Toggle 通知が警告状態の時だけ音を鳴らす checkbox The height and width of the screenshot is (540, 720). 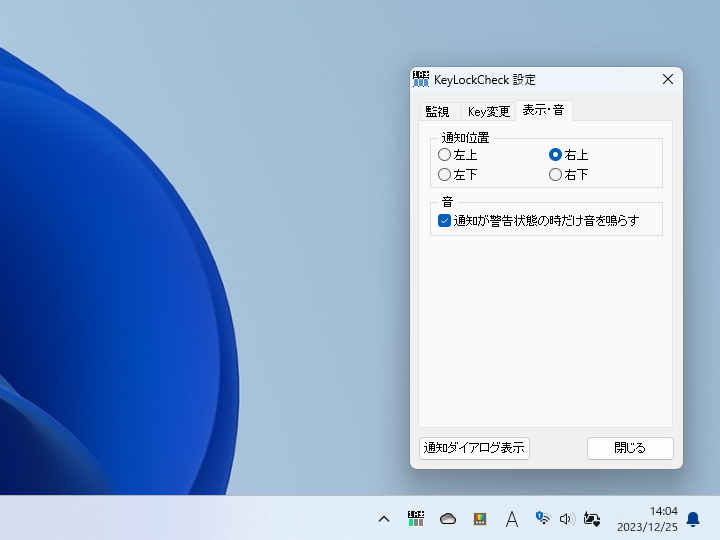(538, 221)
